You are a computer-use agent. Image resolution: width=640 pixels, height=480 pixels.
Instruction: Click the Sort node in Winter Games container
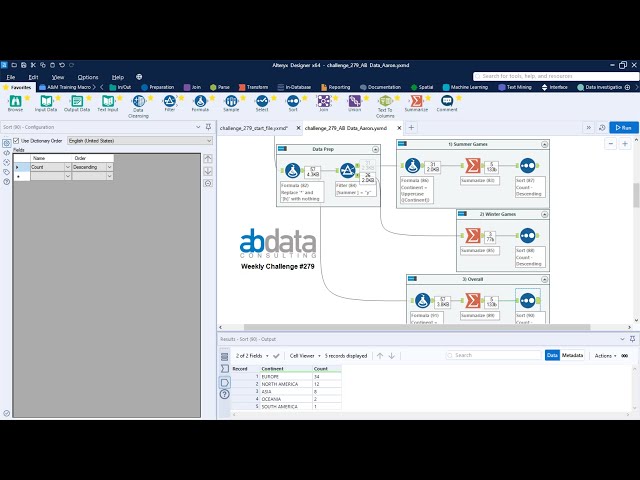pyautogui.click(x=528, y=236)
